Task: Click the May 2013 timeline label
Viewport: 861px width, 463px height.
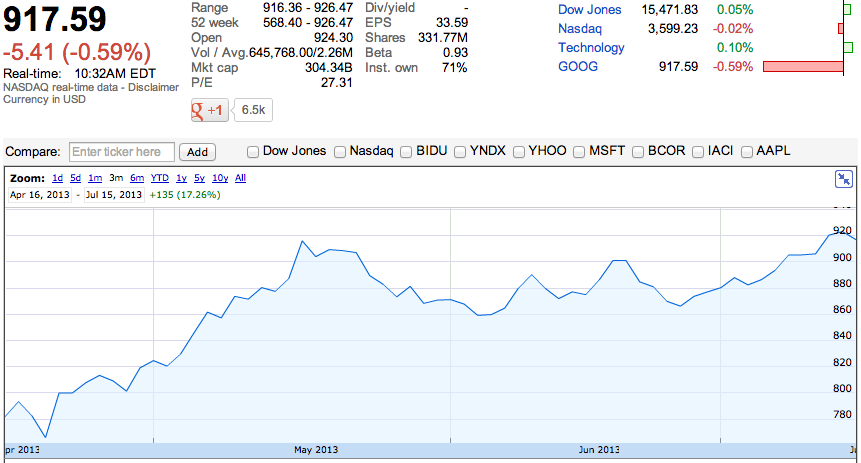Action: [x=316, y=450]
